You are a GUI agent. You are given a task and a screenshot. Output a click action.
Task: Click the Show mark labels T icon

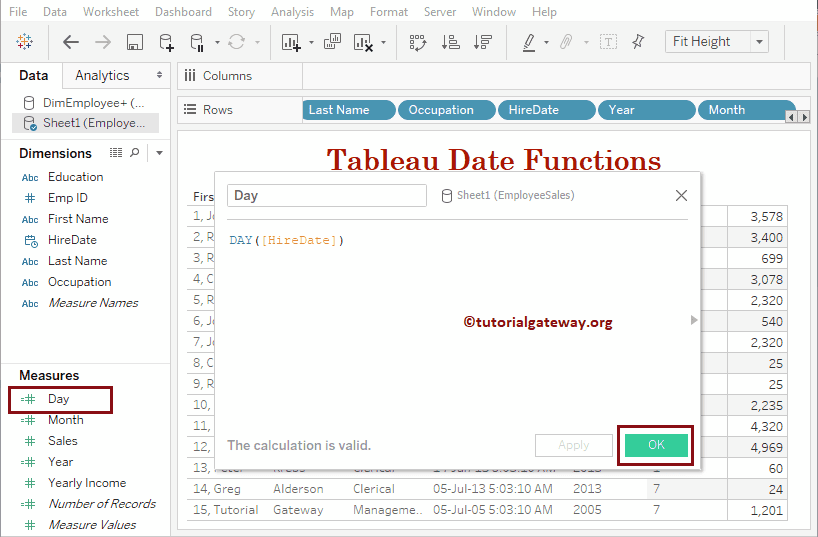click(608, 42)
